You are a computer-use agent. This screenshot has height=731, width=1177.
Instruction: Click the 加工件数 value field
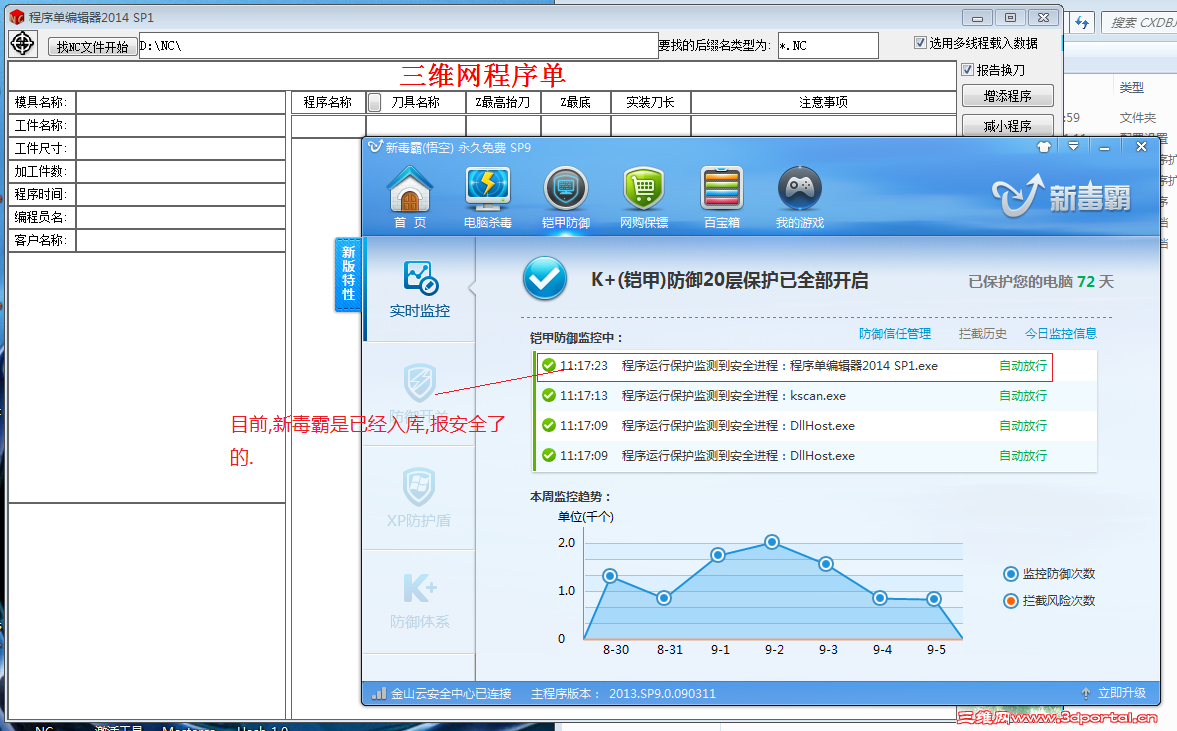[180, 171]
